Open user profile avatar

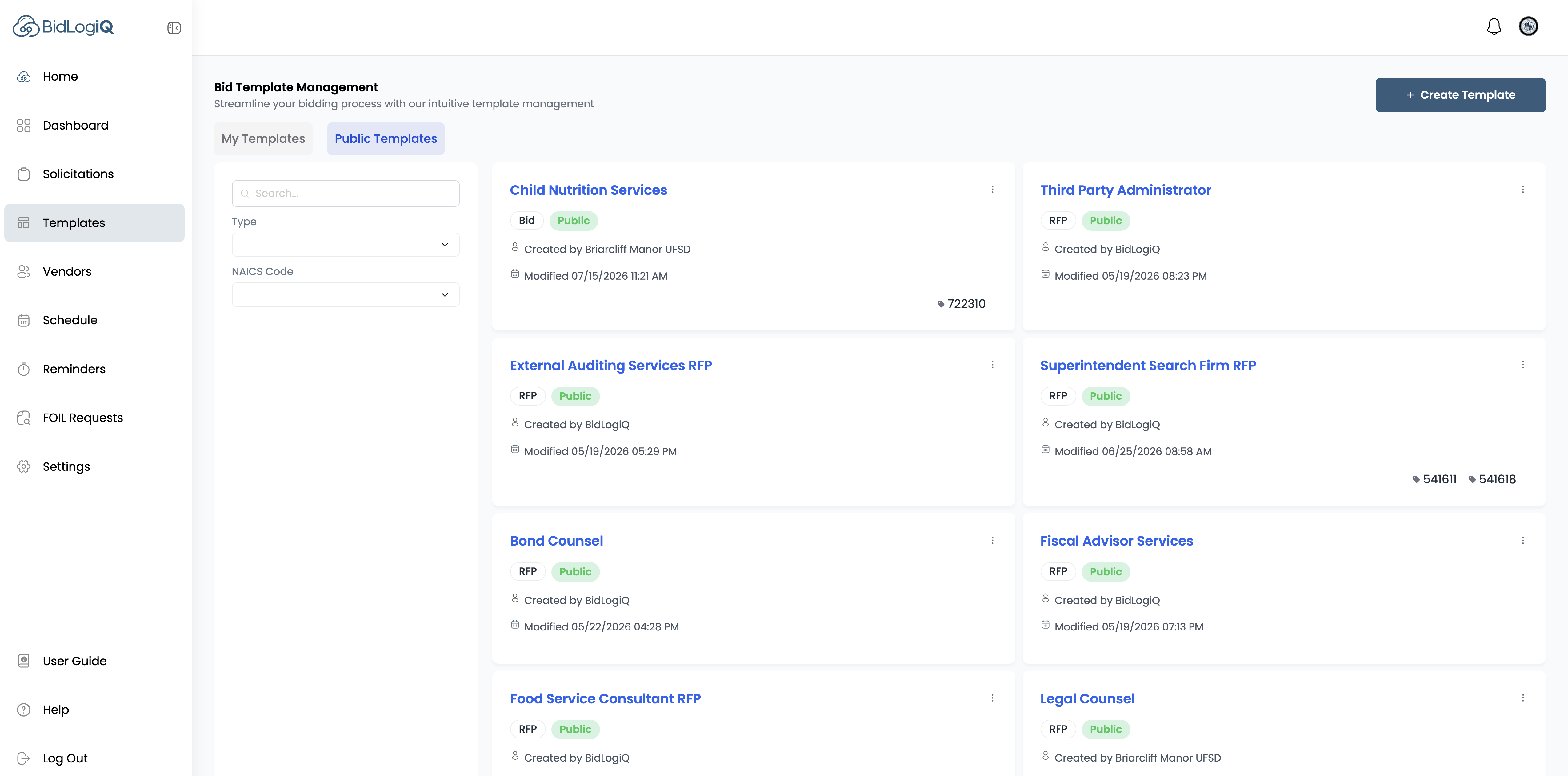tap(1528, 26)
